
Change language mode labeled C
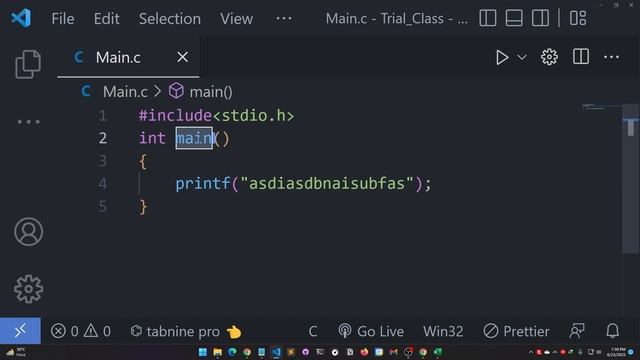point(313,331)
